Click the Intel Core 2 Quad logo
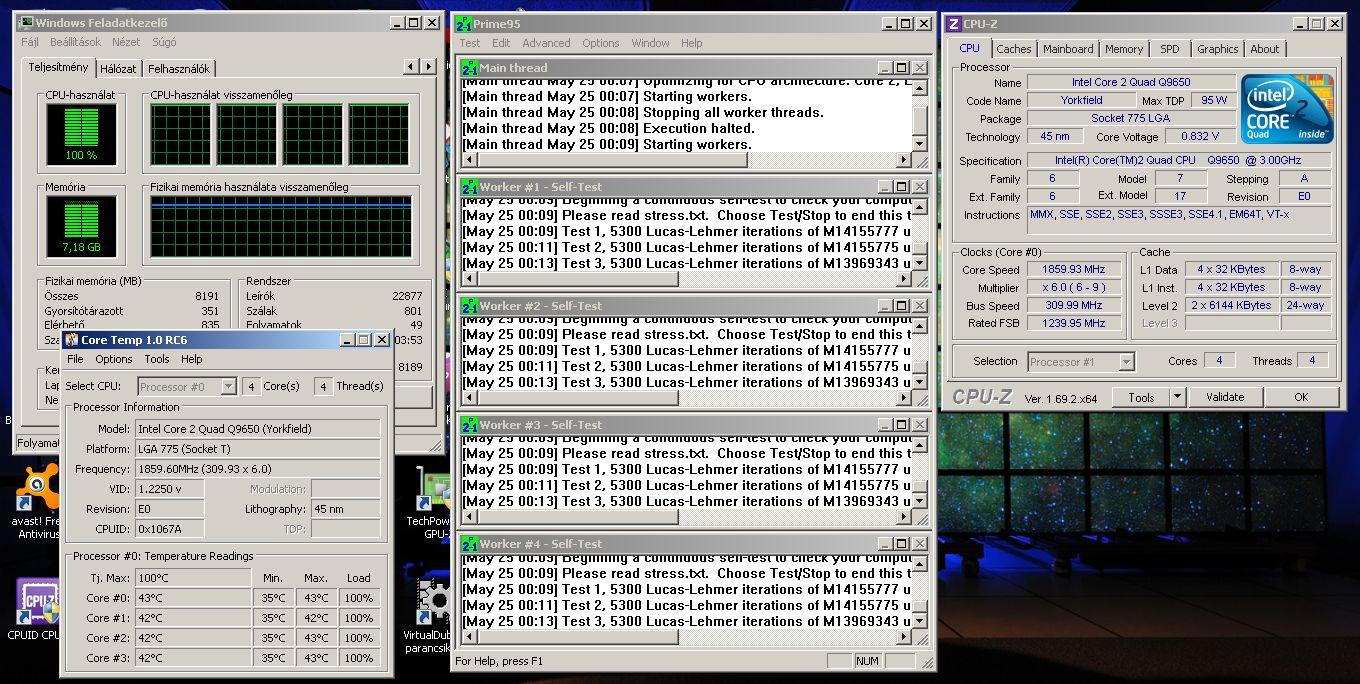Screen dimensions: 1360x684 click(1287, 108)
